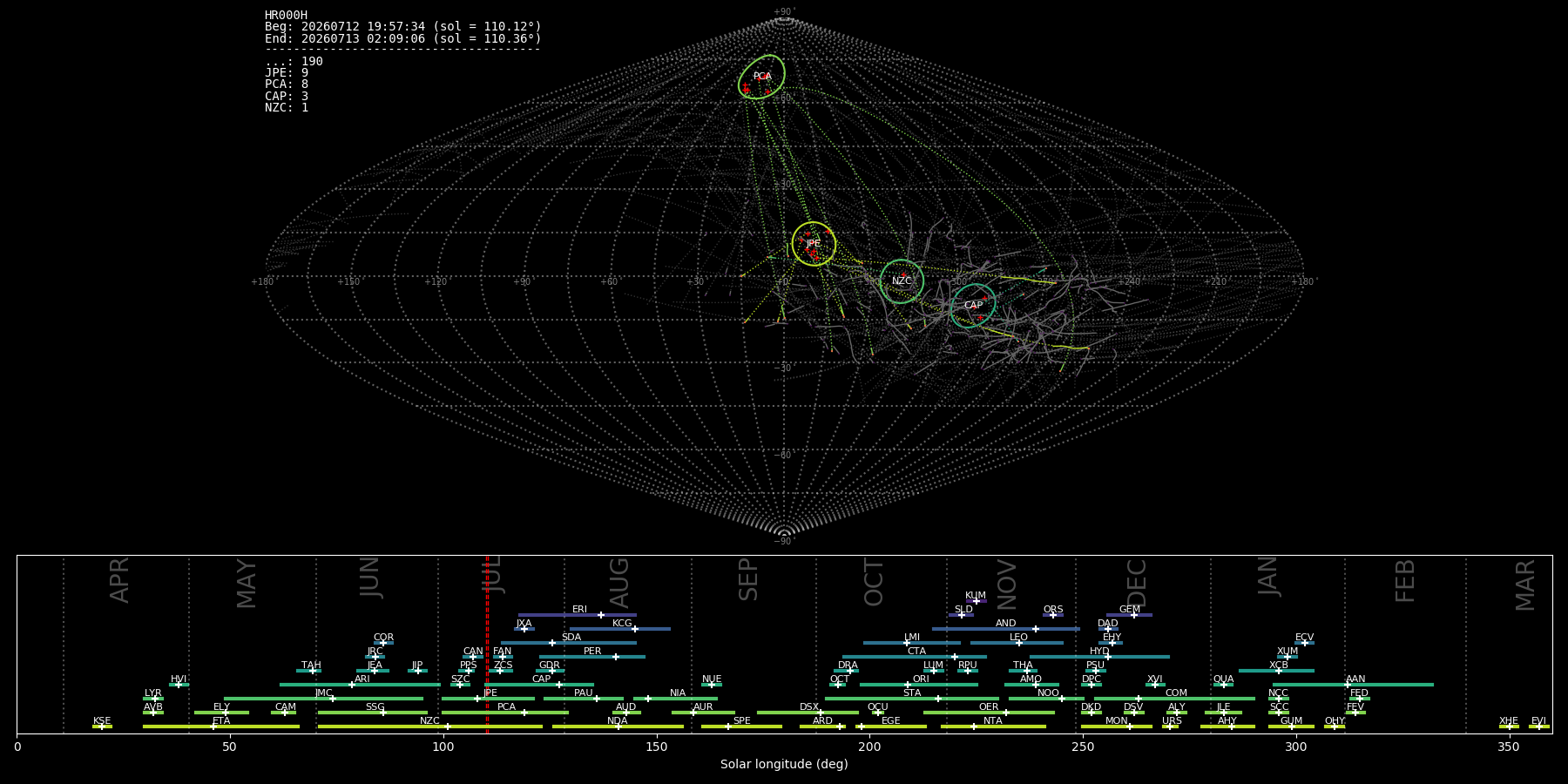Click the XHE shower bar
Viewport: 1568px width, 784px height.
pos(1509,727)
